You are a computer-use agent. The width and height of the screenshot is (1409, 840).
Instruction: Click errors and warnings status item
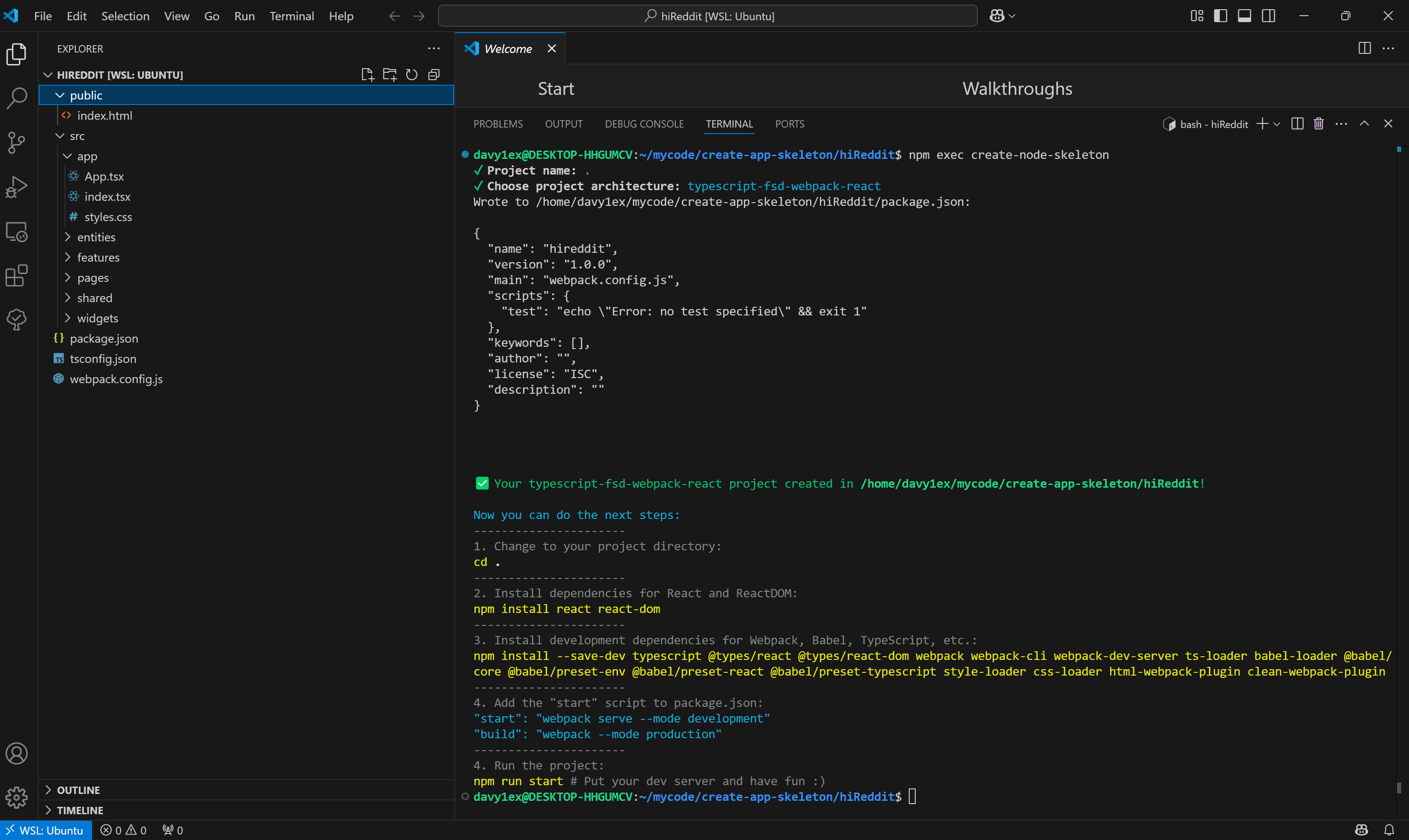click(x=123, y=830)
